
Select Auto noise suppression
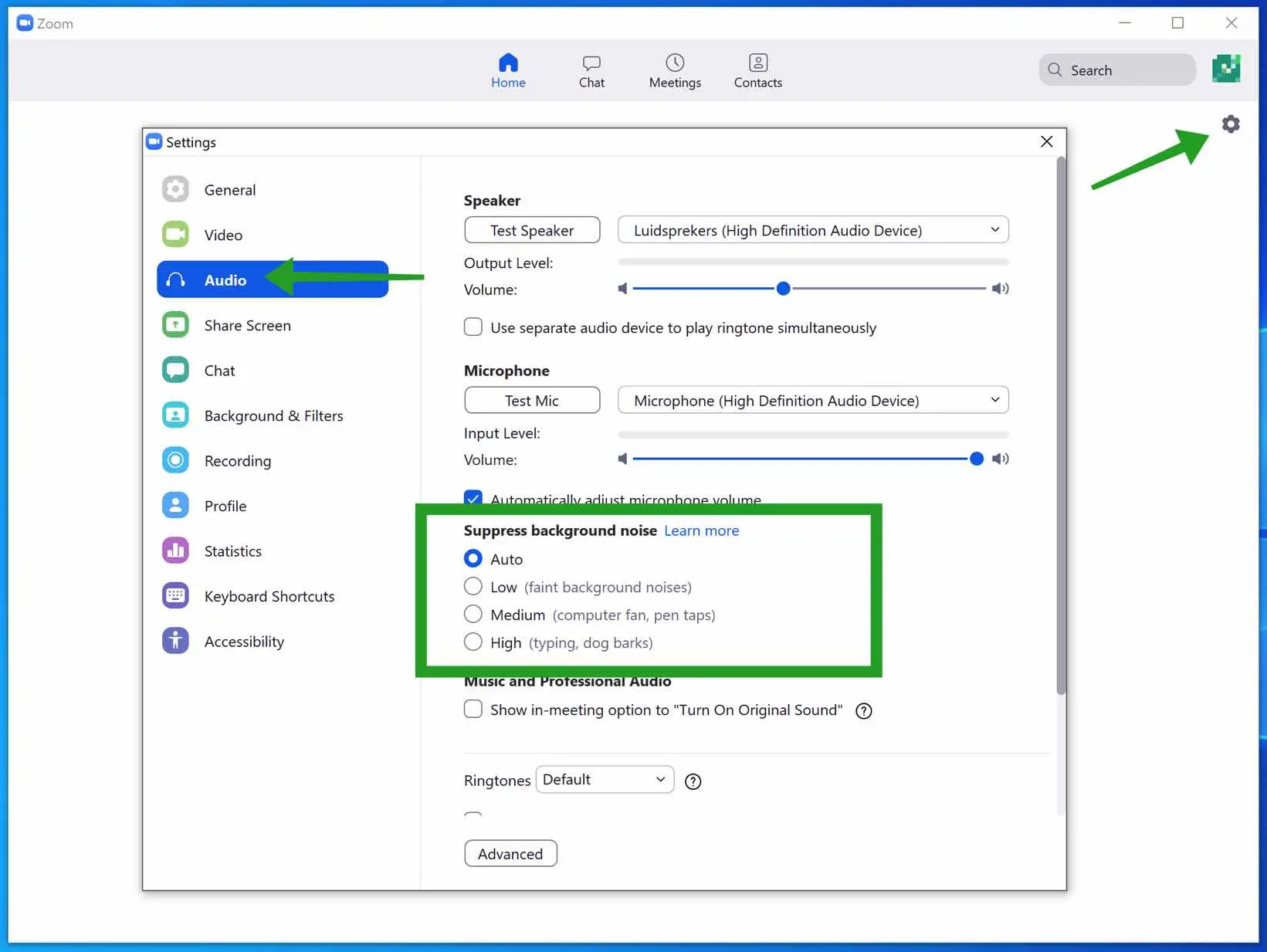(473, 558)
